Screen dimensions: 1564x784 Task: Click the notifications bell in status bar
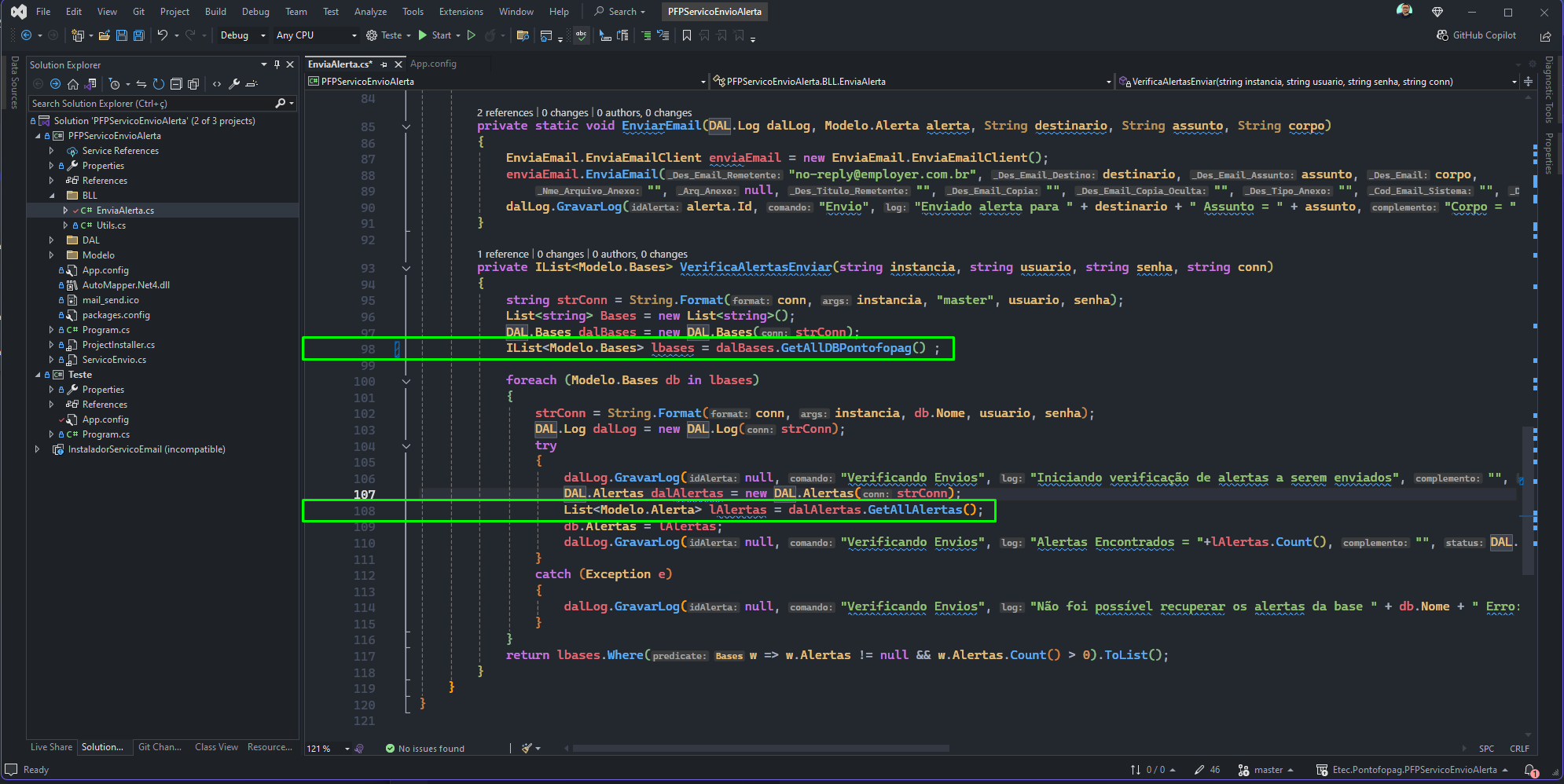pos(1531,771)
